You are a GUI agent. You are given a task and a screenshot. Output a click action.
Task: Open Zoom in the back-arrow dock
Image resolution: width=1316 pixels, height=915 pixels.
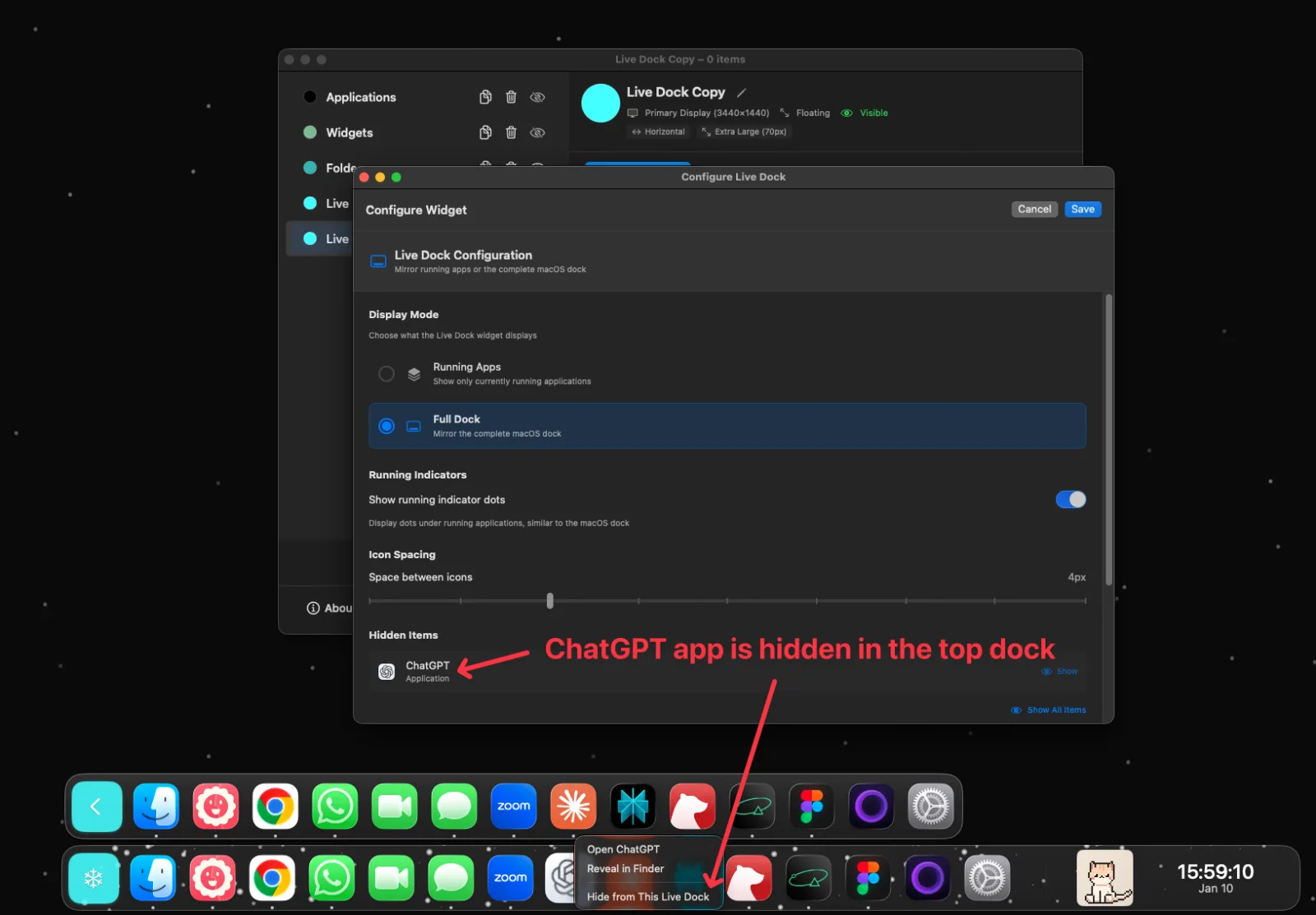[513, 806]
